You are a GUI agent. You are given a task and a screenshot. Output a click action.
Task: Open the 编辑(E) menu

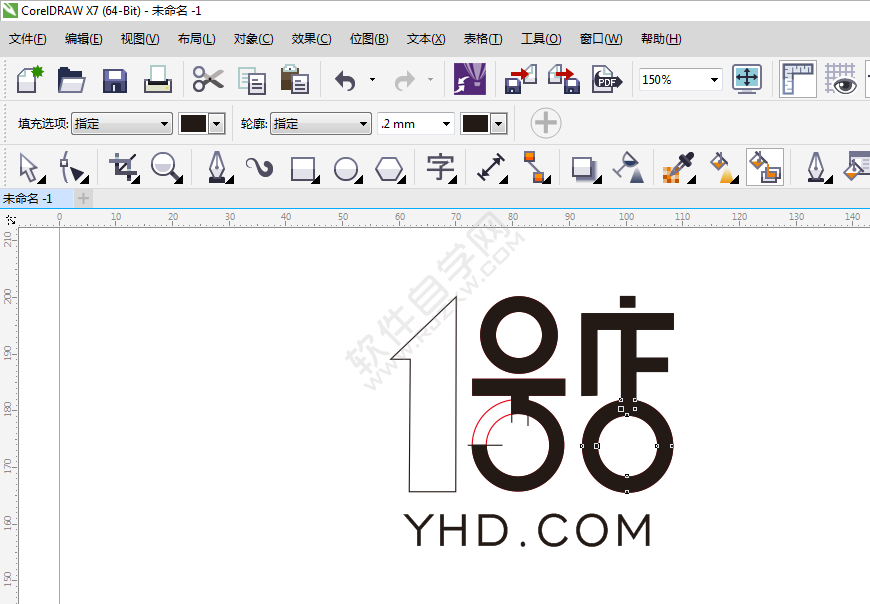[84, 39]
